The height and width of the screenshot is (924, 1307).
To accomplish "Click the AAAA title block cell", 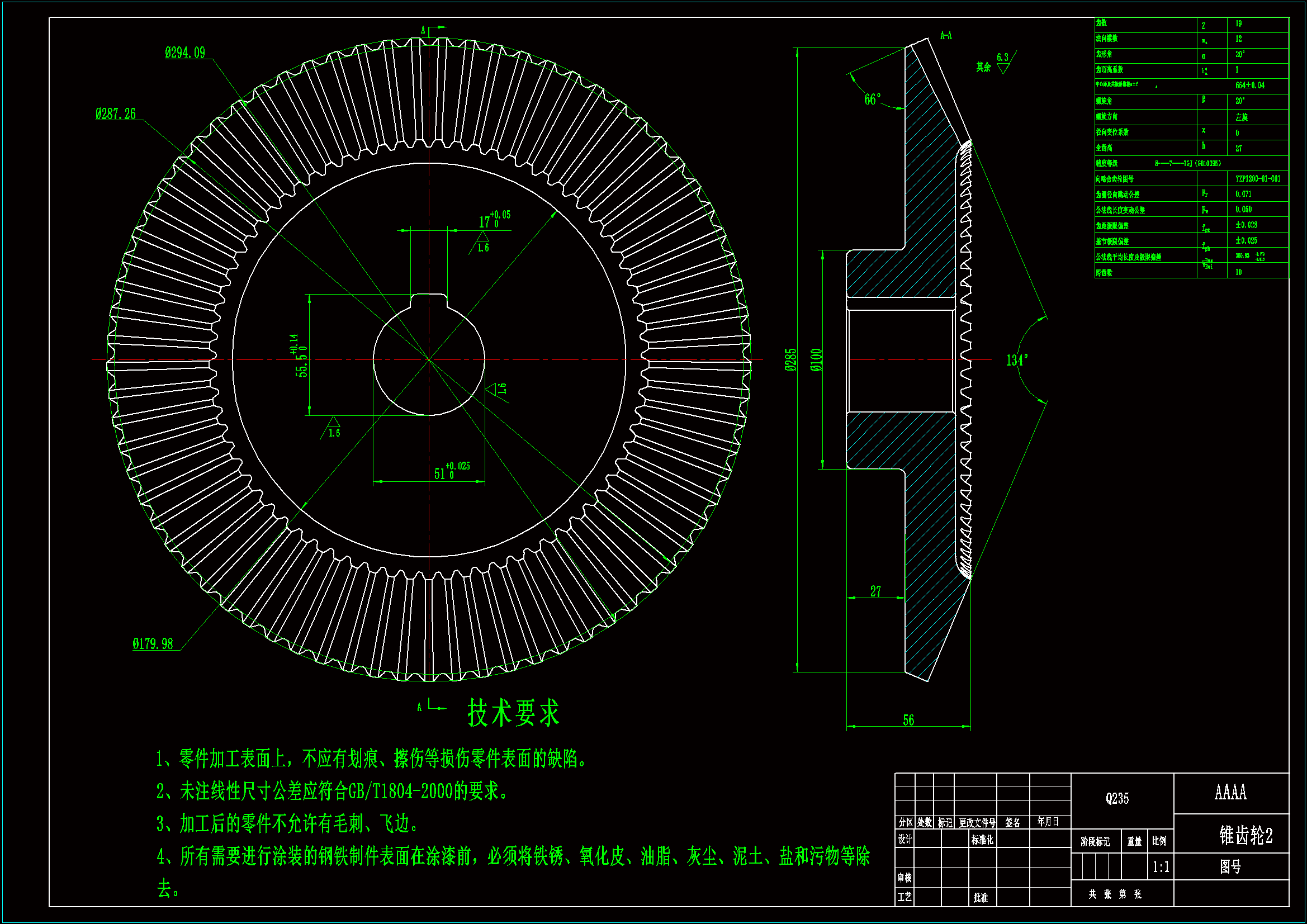I will (x=1230, y=792).
